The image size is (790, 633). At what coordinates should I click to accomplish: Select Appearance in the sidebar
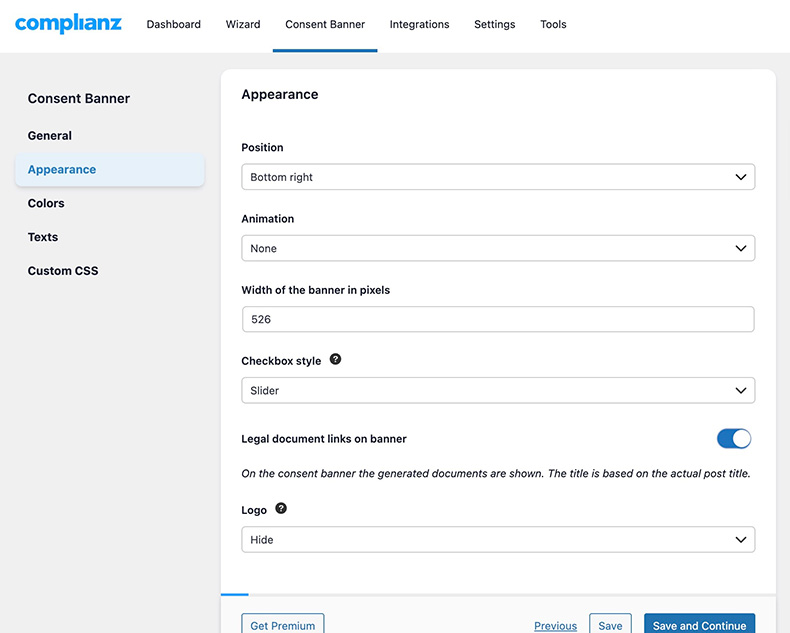pyautogui.click(x=110, y=169)
